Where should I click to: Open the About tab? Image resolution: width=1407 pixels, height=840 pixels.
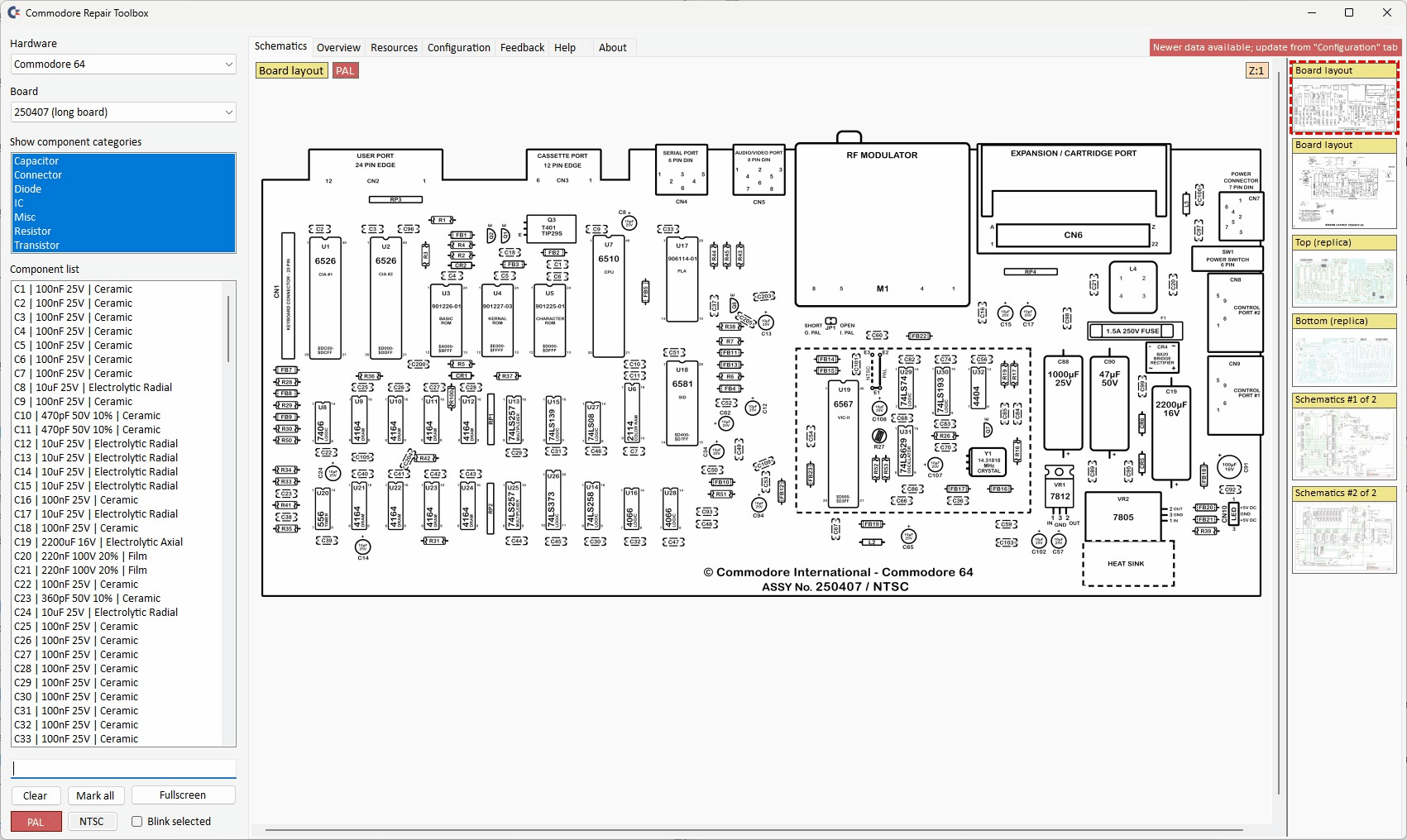[613, 48]
